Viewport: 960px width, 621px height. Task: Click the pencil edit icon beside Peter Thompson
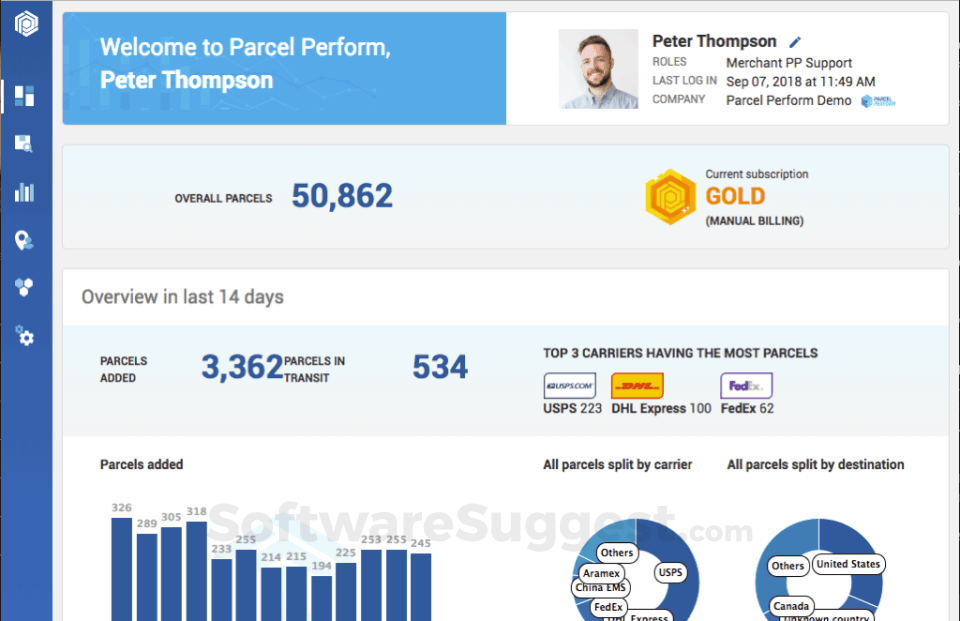click(x=795, y=42)
